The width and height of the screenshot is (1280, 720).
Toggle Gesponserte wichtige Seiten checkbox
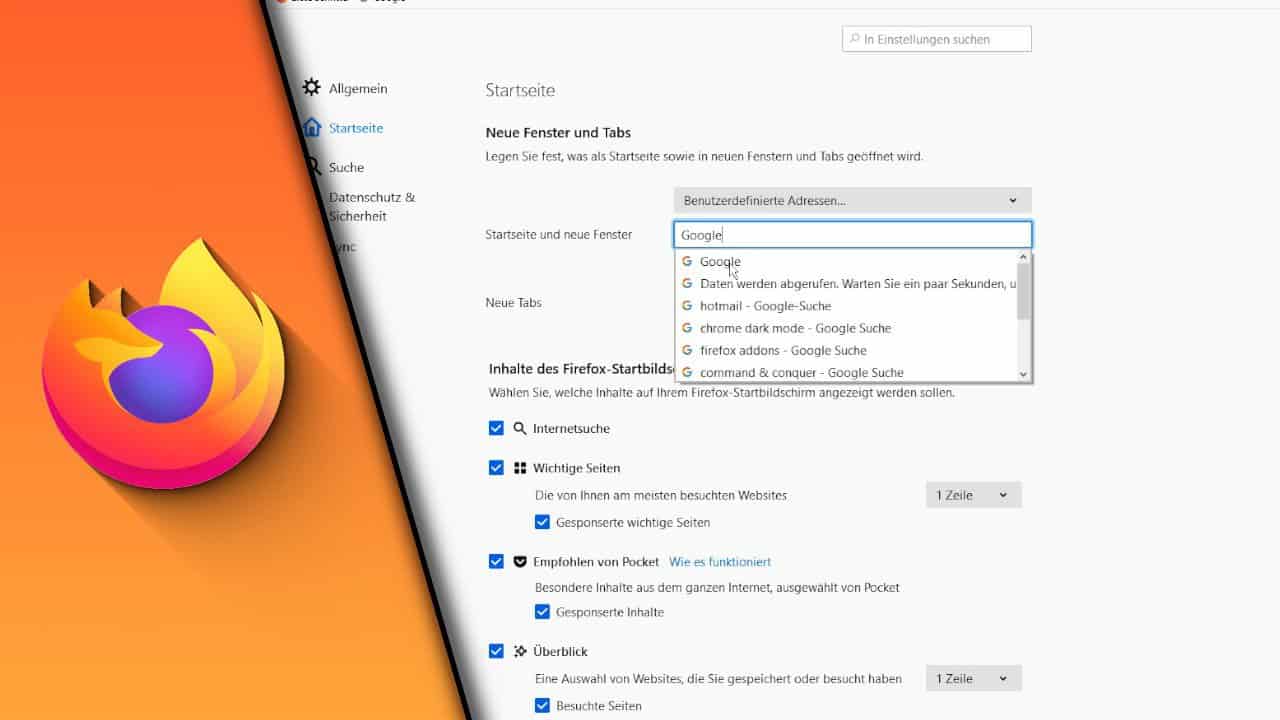(x=542, y=522)
